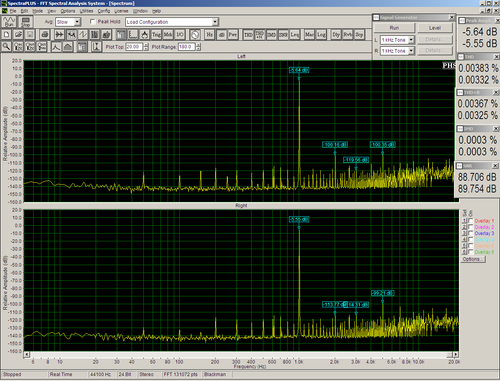The width and height of the screenshot is (500, 381).
Task: Open the Config menu
Action: point(104,11)
